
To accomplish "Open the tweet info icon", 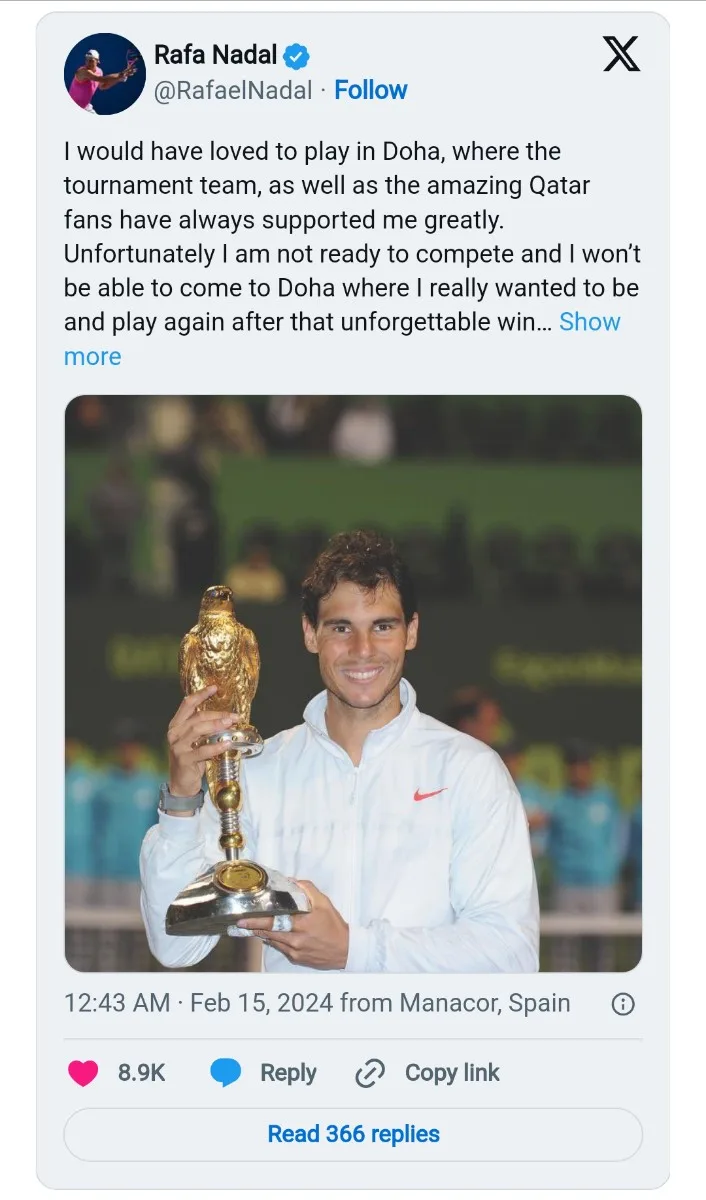I will point(622,1004).
